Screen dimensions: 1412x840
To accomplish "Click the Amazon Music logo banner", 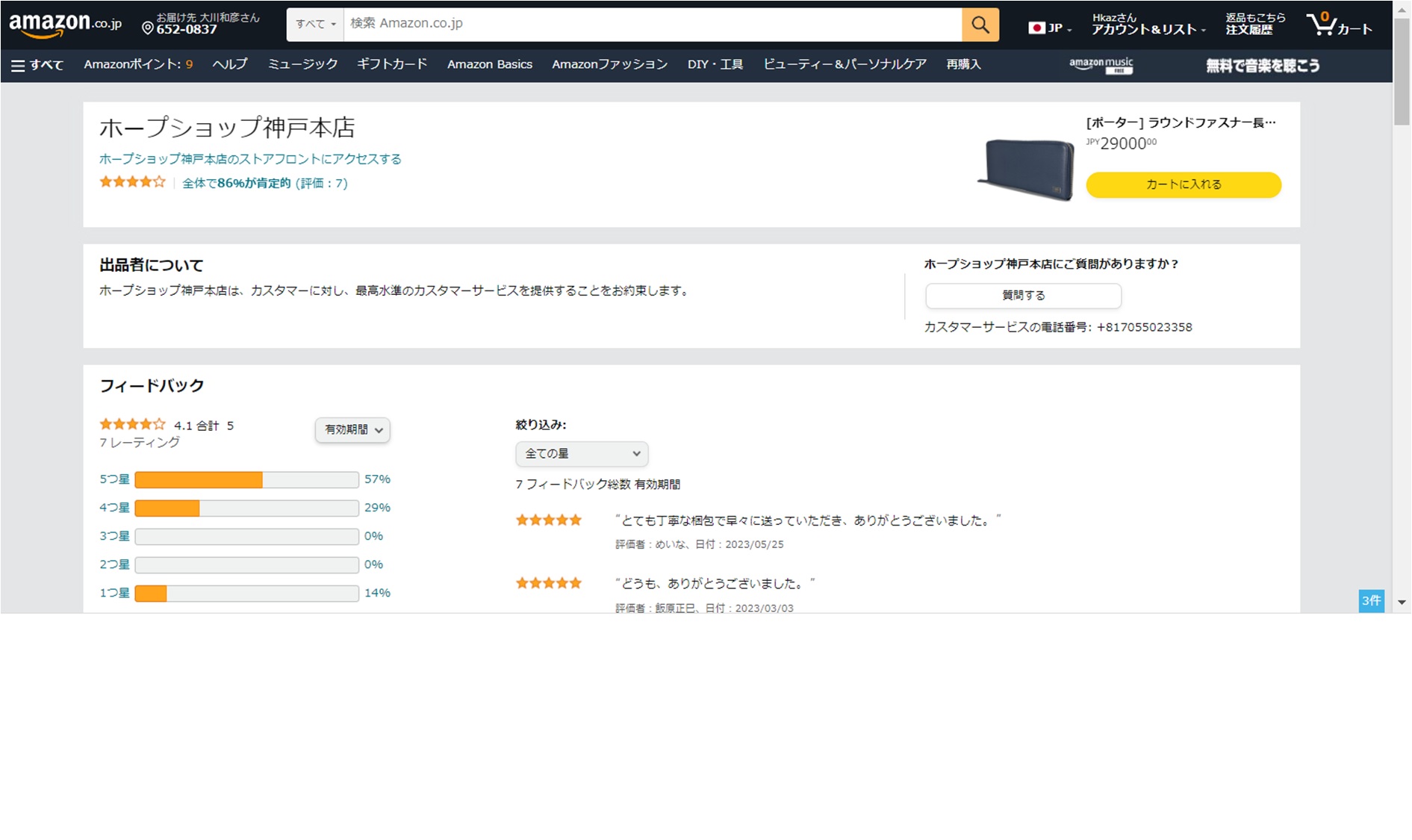I will click(1101, 65).
